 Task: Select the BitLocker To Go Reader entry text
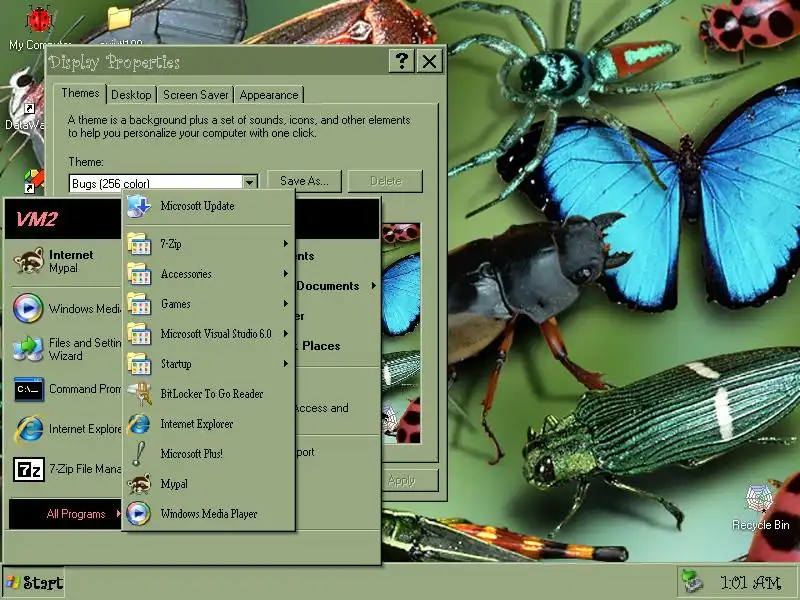212,394
